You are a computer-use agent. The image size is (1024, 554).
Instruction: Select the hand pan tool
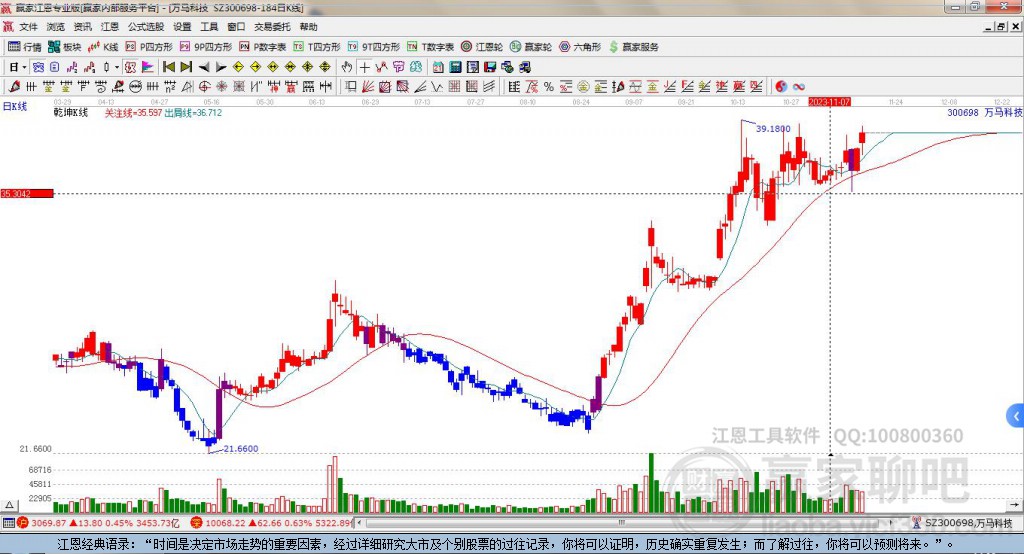coord(347,67)
